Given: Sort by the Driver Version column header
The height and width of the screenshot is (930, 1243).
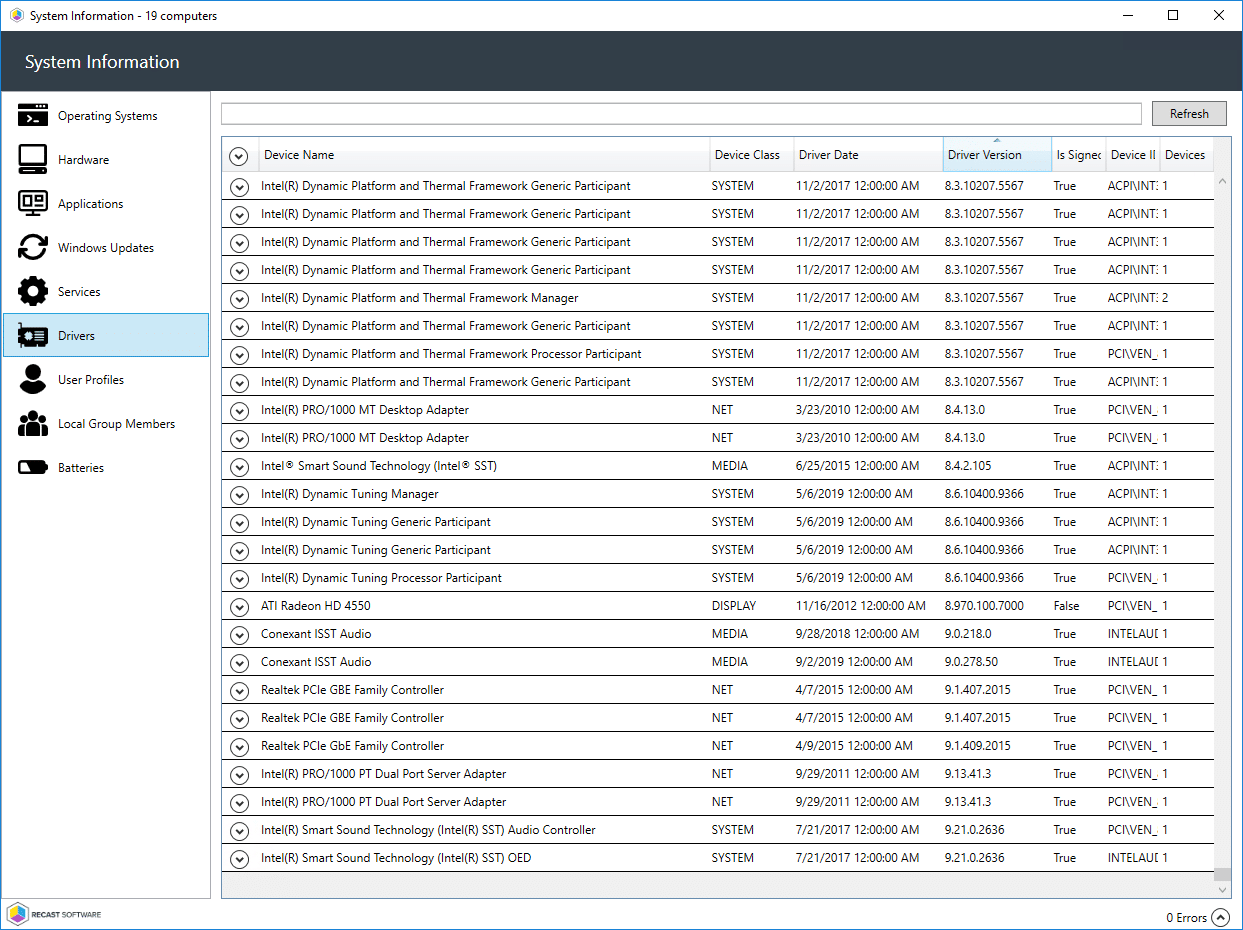Looking at the screenshot, I should coord(998,155).
